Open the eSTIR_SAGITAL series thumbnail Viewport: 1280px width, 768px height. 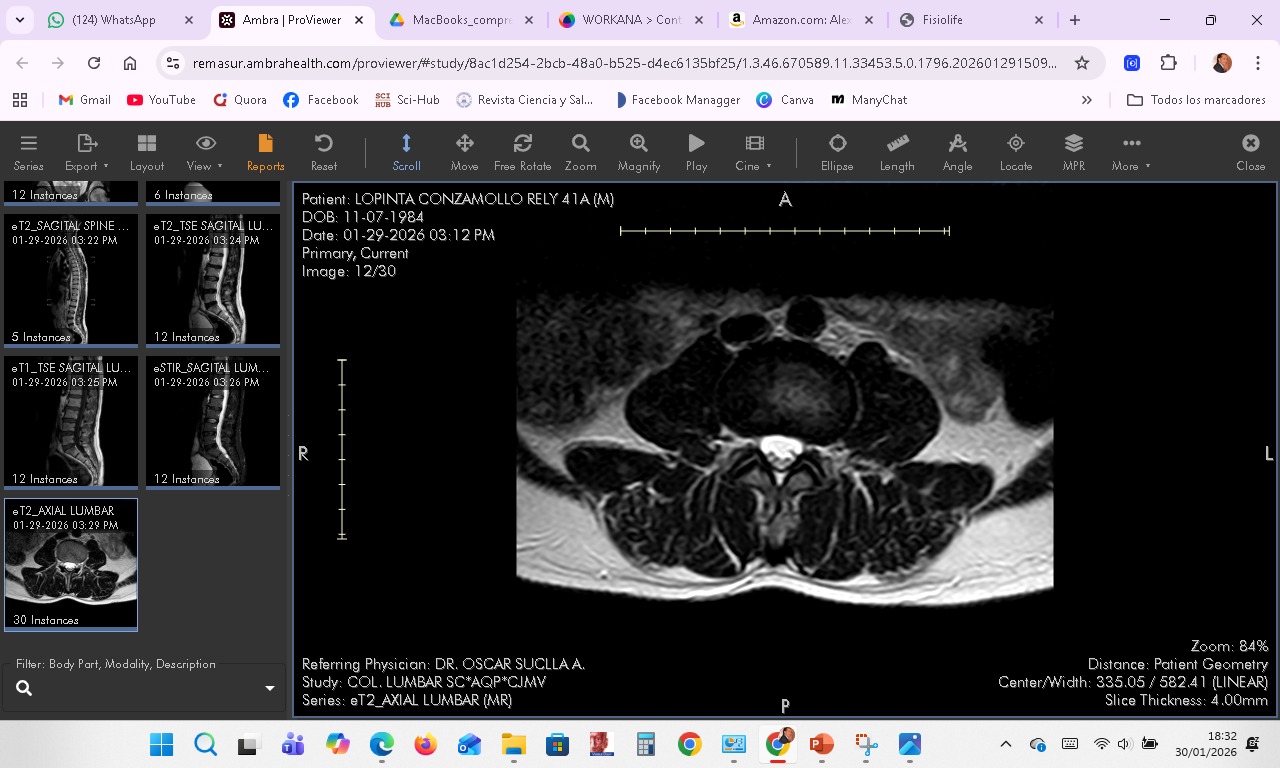(213, 422)
